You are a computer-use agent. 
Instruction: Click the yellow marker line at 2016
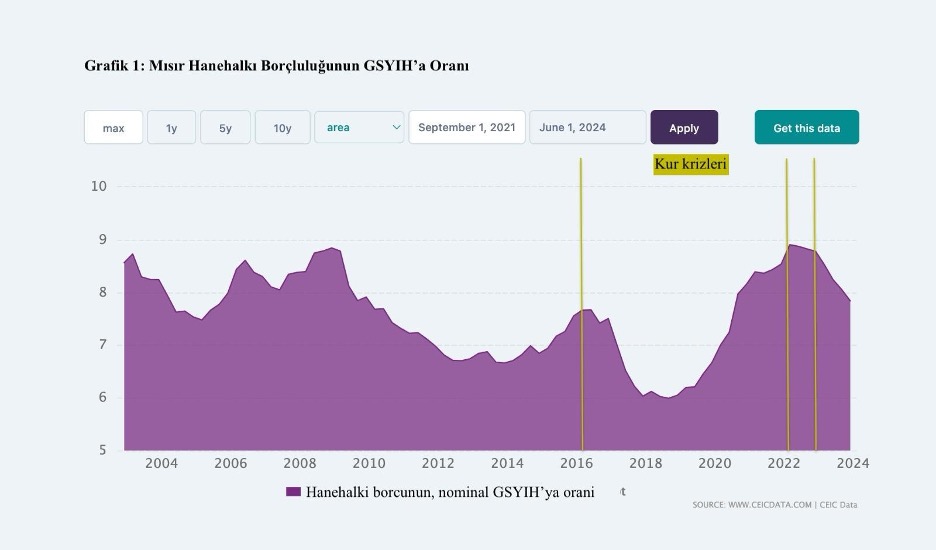(x=581, y=300)
